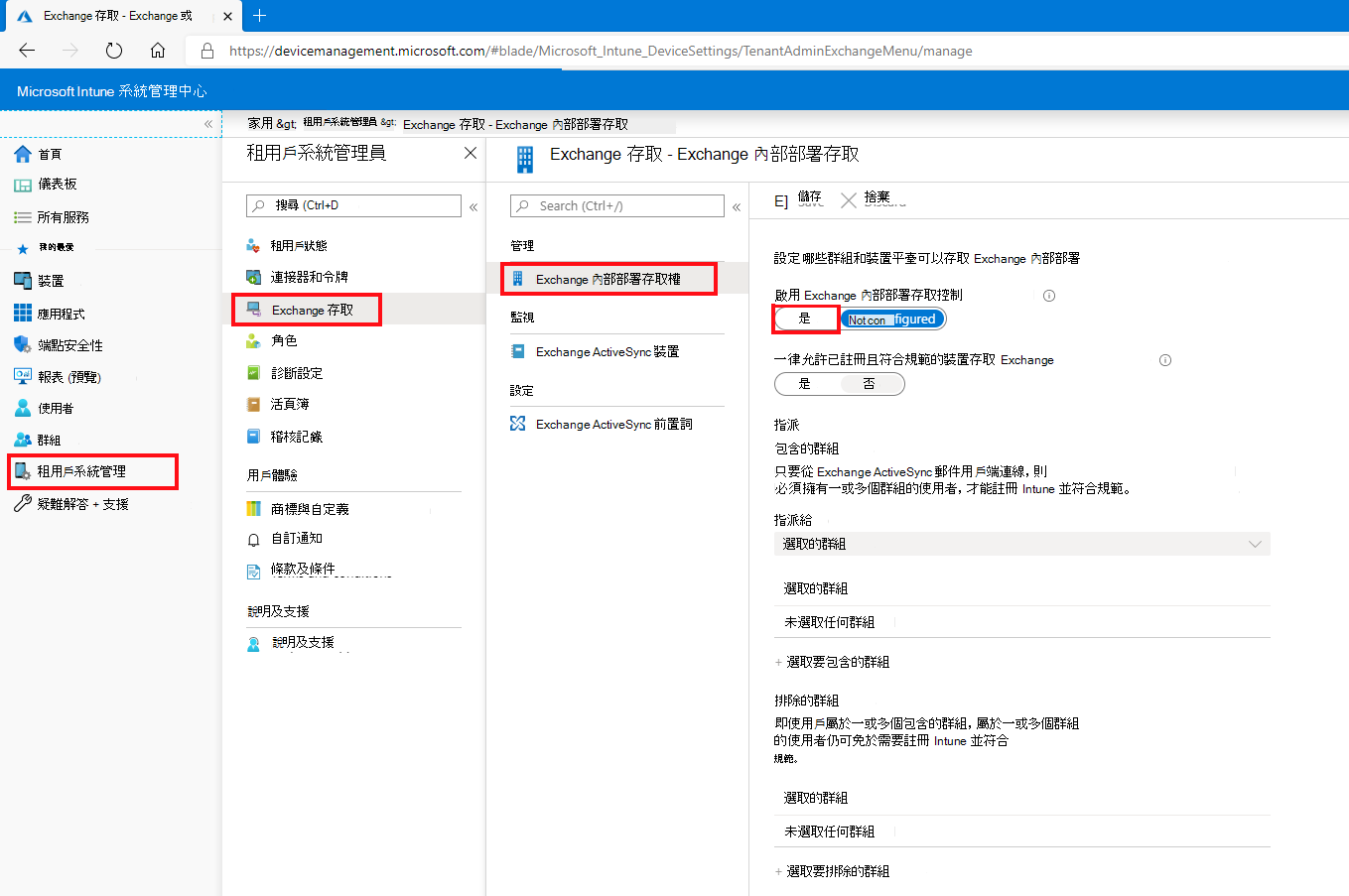Reload the page with the refresh icon
Viewport: 1349px width, 896px height.
[114, 51]
